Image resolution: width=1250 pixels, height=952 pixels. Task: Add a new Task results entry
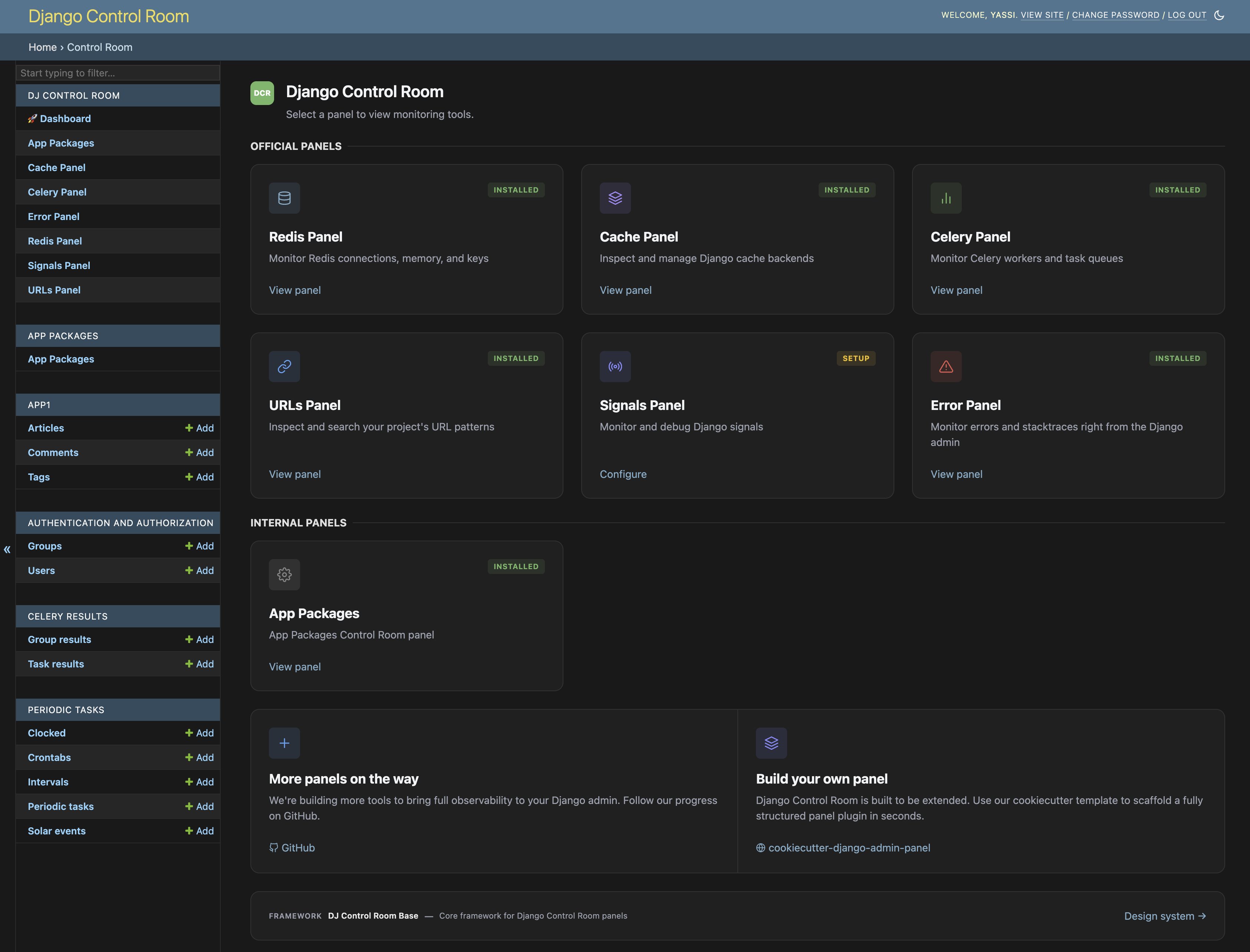(199, 664)
